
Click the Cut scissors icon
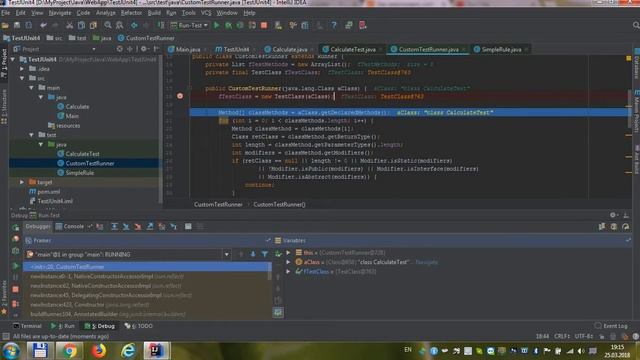pyautogui.click(x=70, y=25)
